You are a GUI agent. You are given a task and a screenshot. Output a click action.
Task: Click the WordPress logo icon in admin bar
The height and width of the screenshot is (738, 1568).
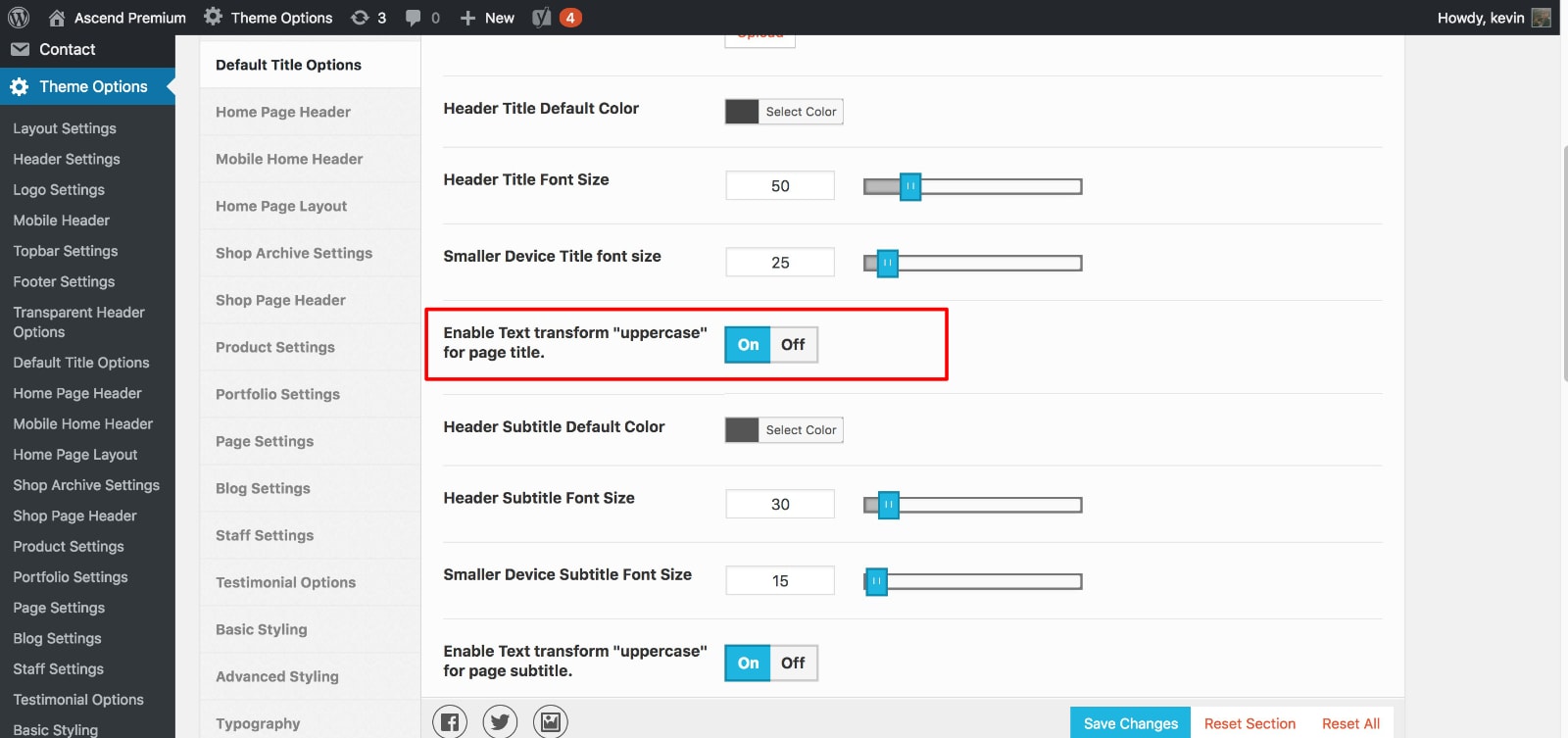19,18
